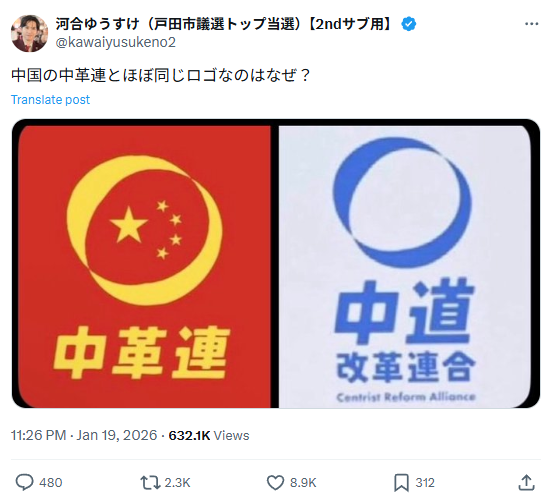The height and width of the screenshot is (502, 553).
Task: View the blue 中道改革連合 logo image
Action: 405,267
